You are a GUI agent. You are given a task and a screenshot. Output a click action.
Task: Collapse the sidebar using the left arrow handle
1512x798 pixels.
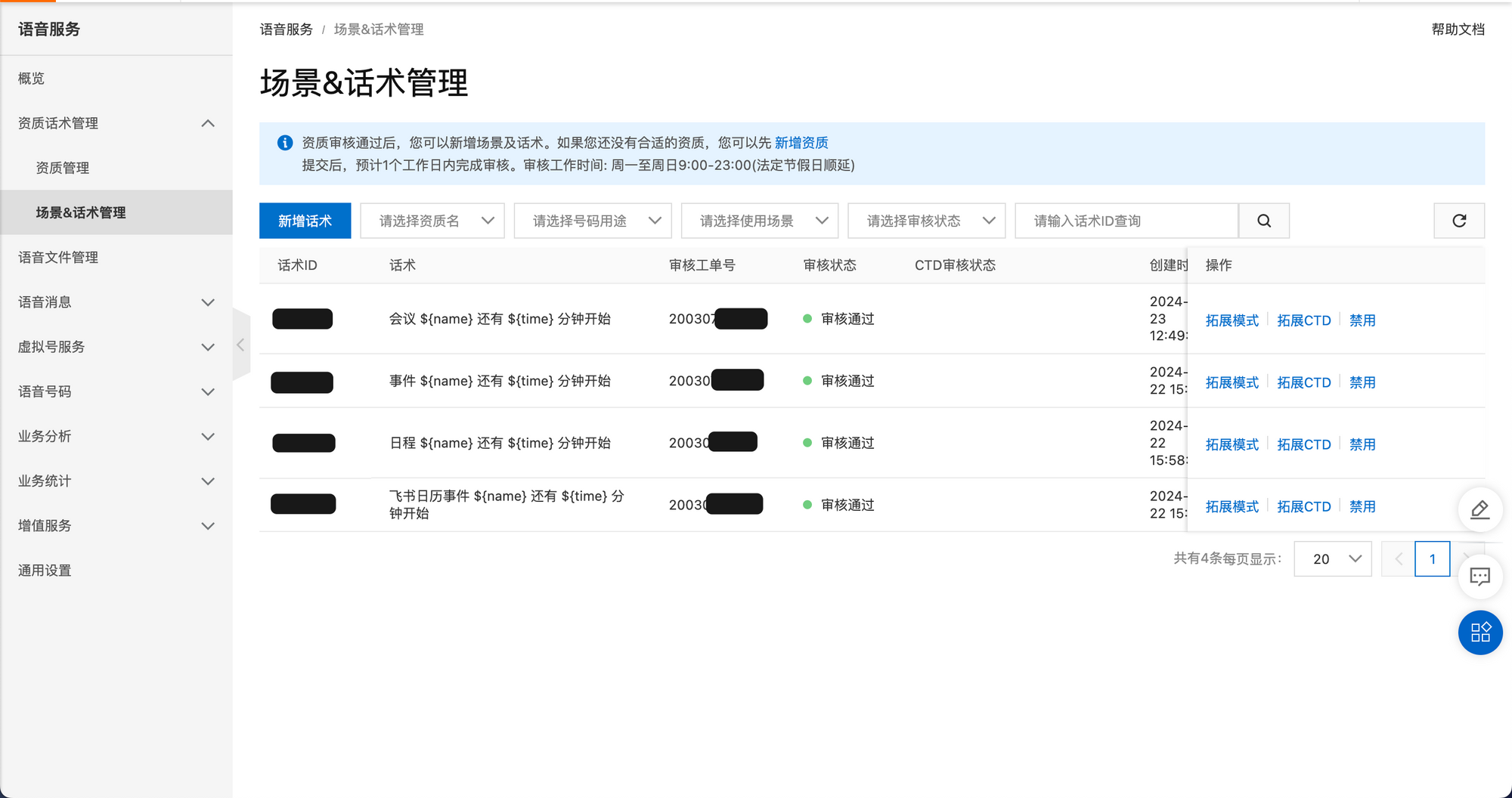click(240, 345)
